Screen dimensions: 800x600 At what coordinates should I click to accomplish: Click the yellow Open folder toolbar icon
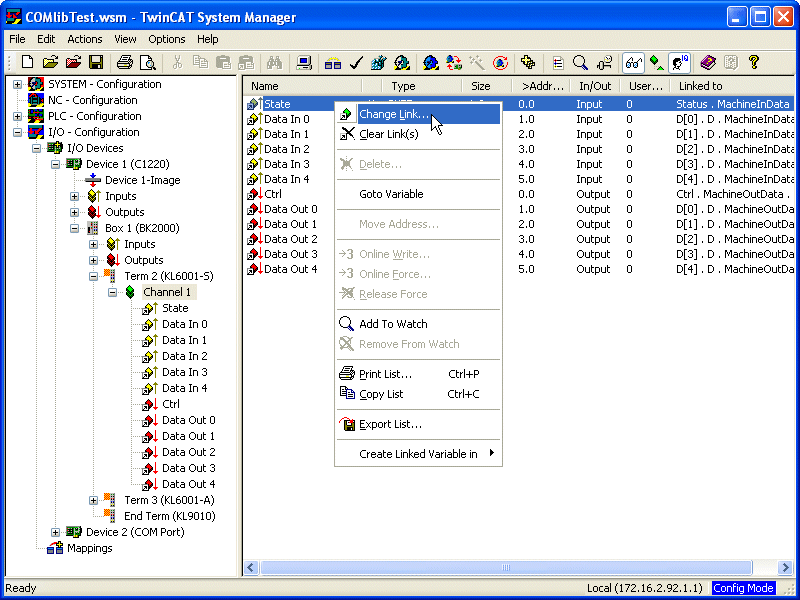[51, 63]
